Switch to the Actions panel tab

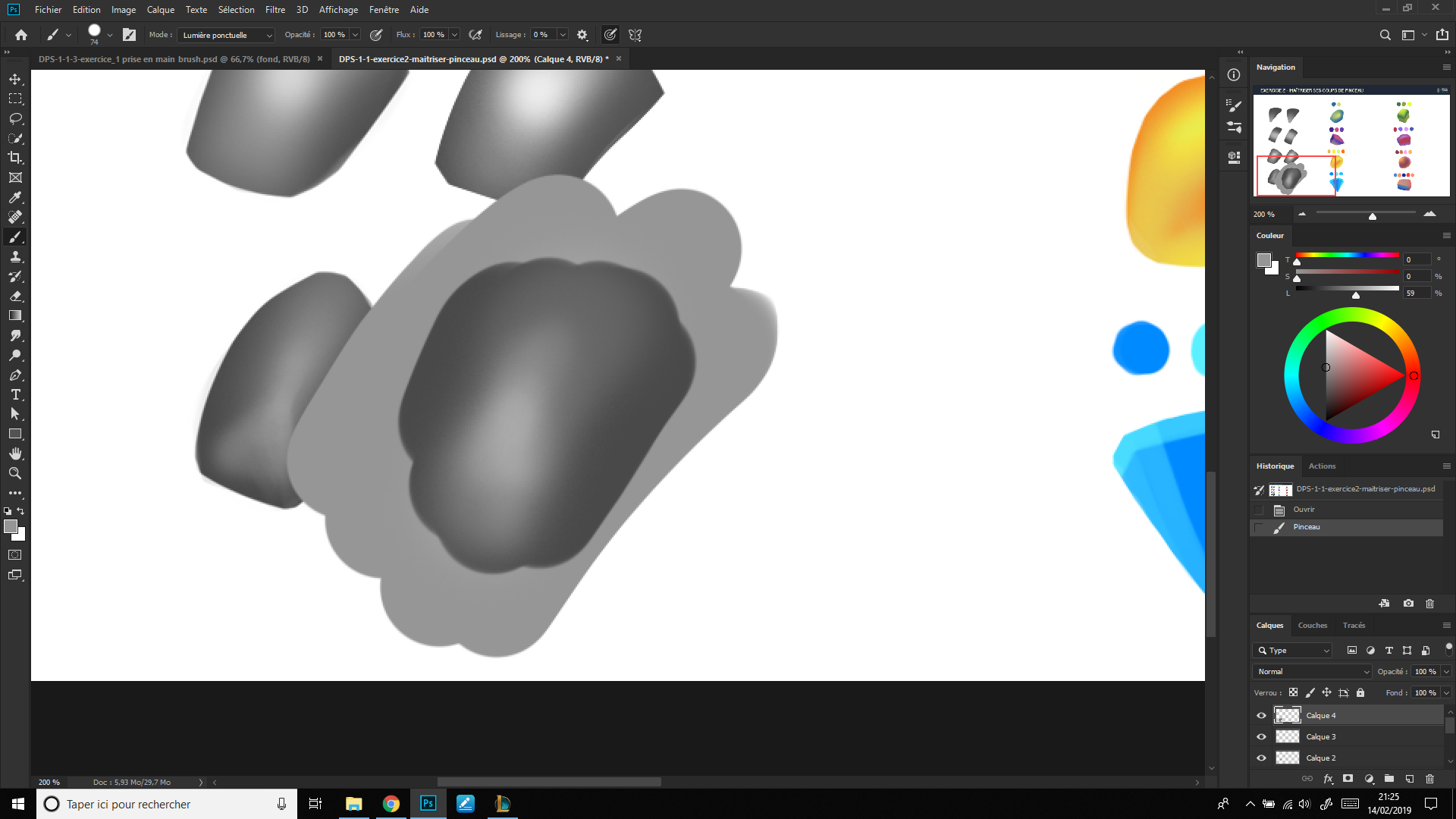click(x=1322, y=466)
